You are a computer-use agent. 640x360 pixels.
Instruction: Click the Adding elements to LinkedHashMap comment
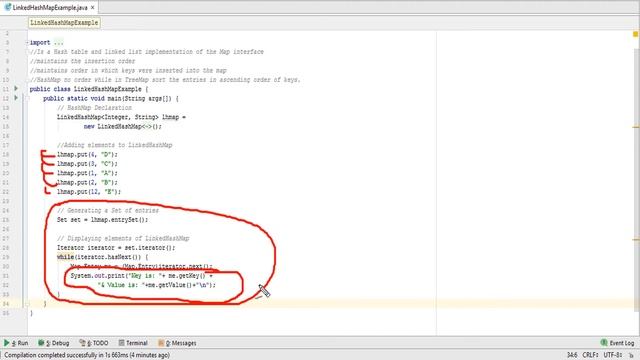[x=115, y=145]
